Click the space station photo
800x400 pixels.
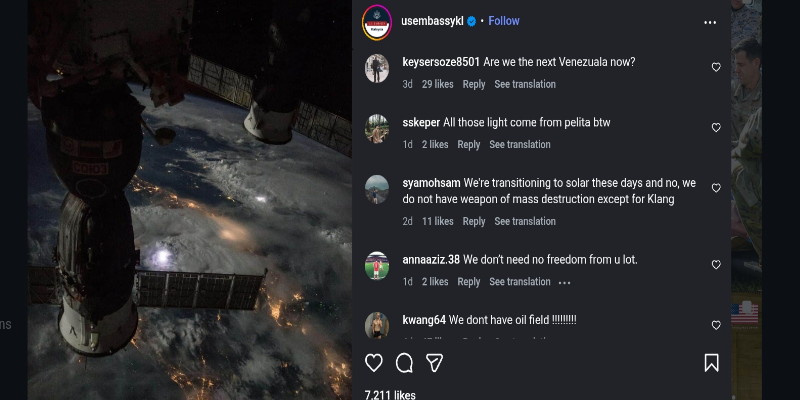(190, 200)
